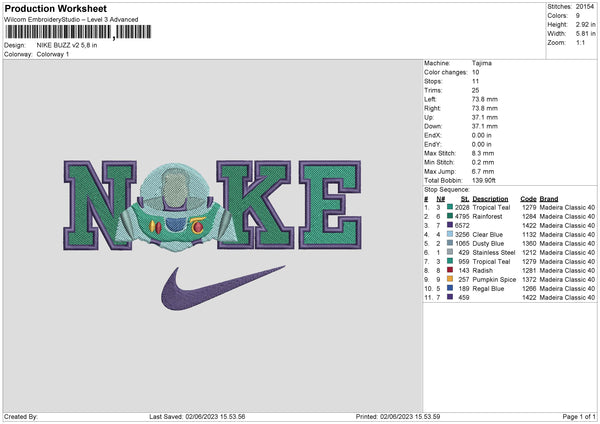This screenshot has height=424, width=600.
Task: Select the Radish red color swatch
Action: click(450, 270)
